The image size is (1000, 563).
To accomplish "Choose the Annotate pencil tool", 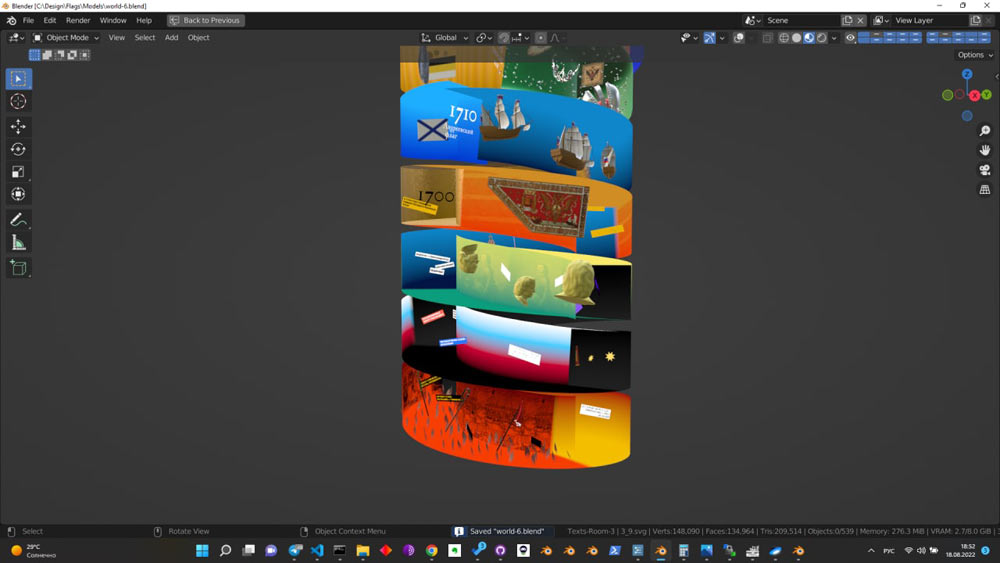I will coord(18,220).
